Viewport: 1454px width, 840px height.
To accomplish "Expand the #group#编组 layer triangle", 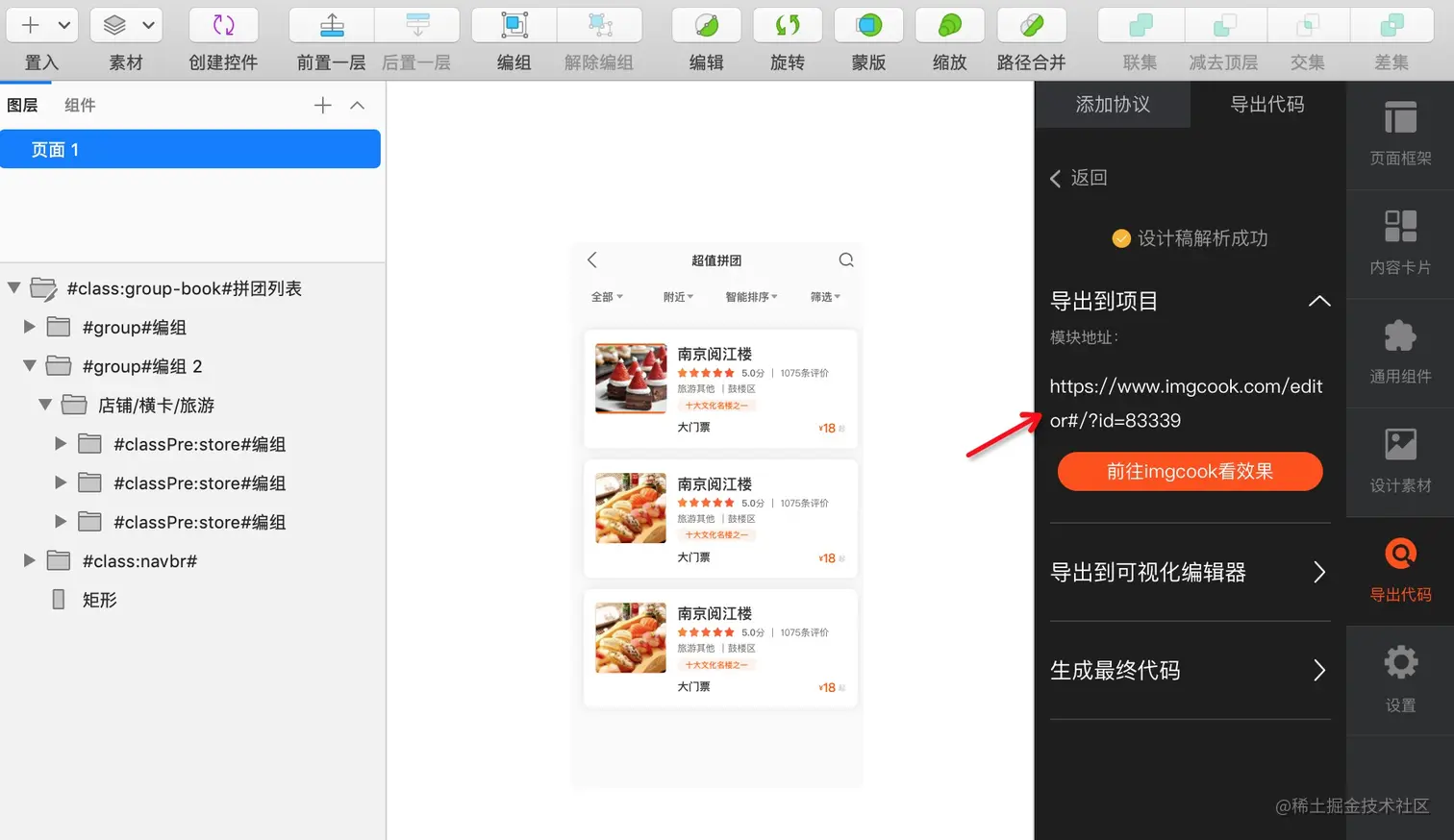I will pyautogui.click(x=29, y=327).
